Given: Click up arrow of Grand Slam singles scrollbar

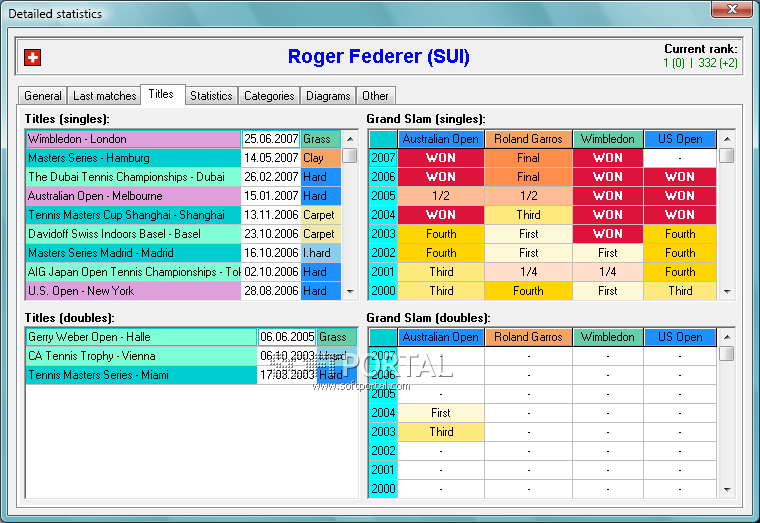Looking at the screenshot, I should point(727,139).
